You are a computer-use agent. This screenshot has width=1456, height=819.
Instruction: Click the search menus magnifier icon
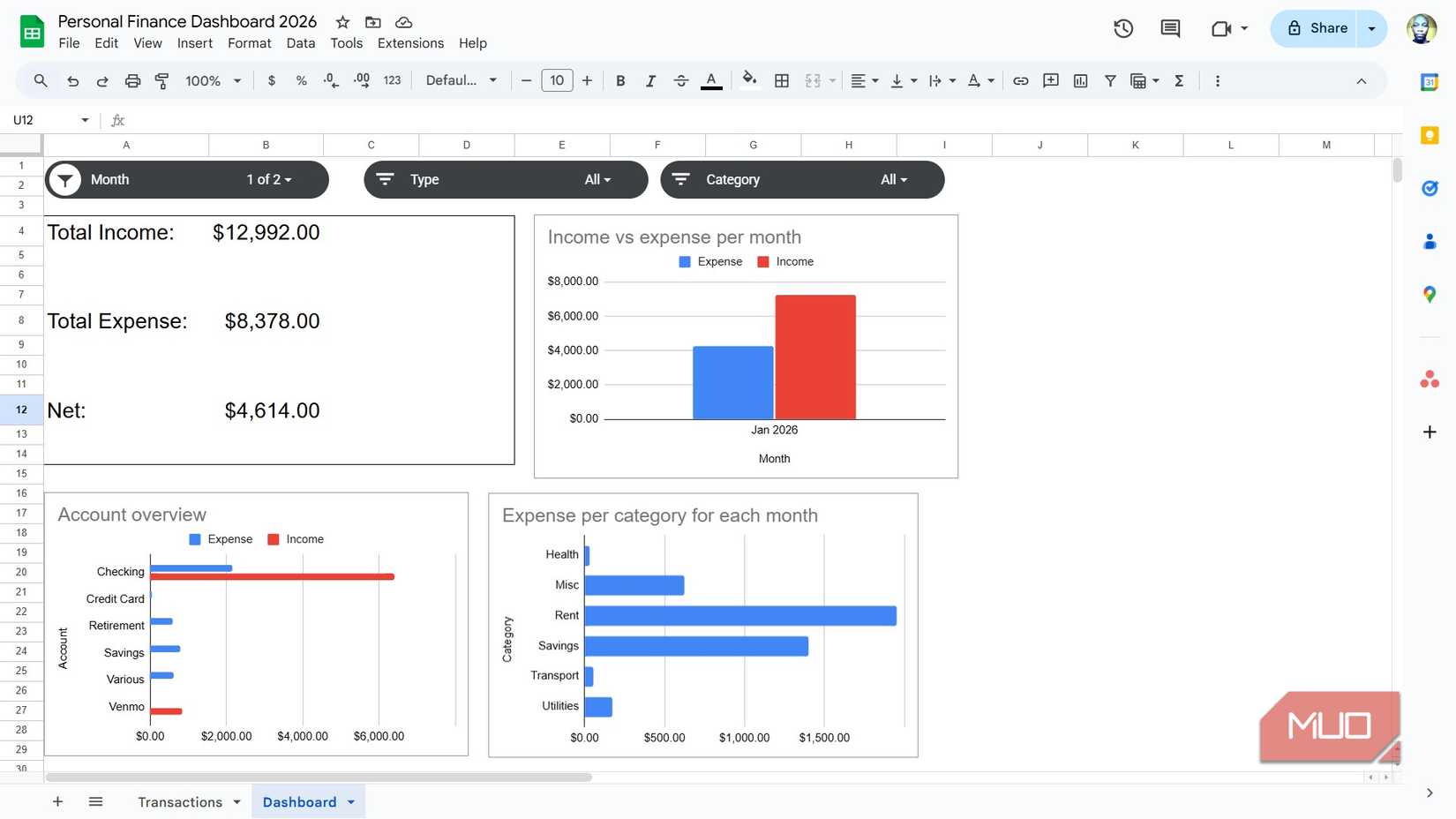click(41, 81)
